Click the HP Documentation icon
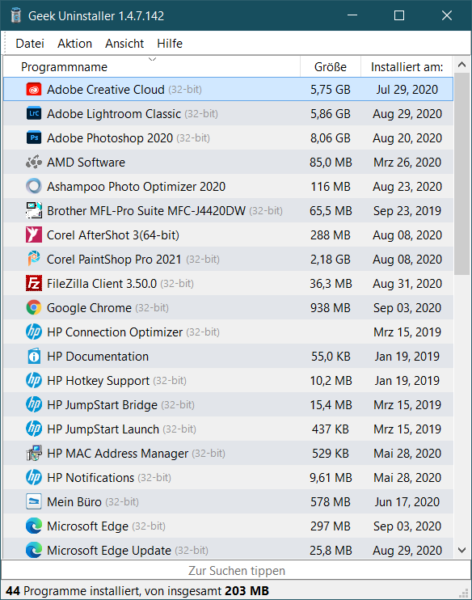 coord(34,356)
